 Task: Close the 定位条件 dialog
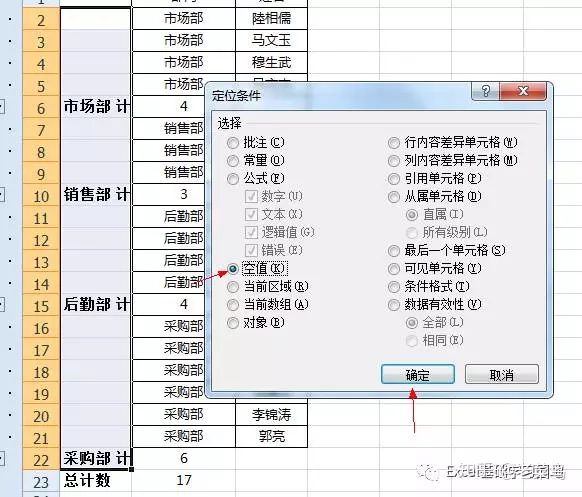click(x=523, y=91)
